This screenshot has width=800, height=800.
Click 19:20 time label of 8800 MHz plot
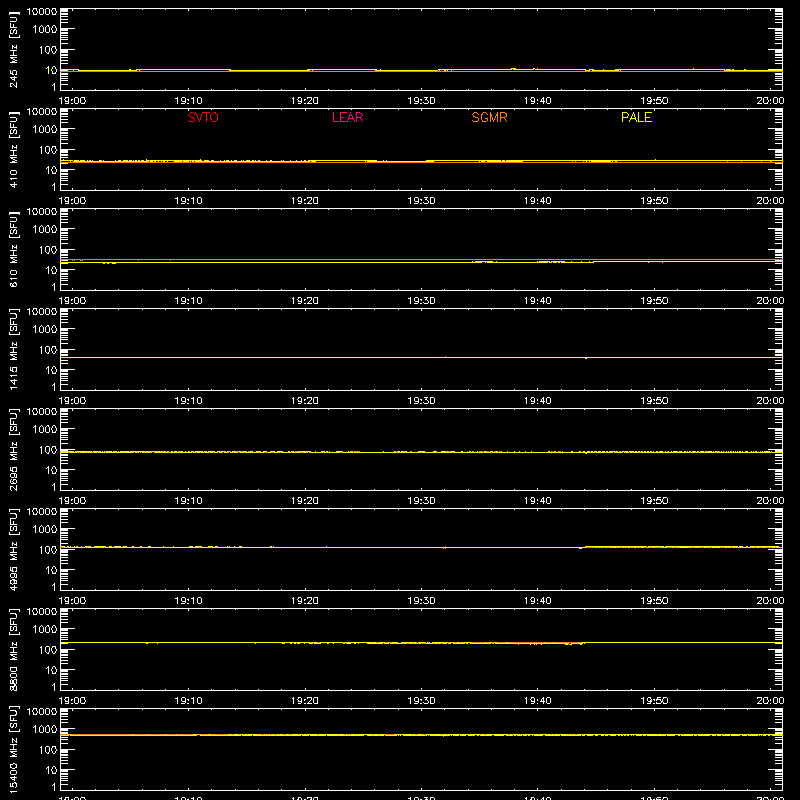tap(305, 701)
